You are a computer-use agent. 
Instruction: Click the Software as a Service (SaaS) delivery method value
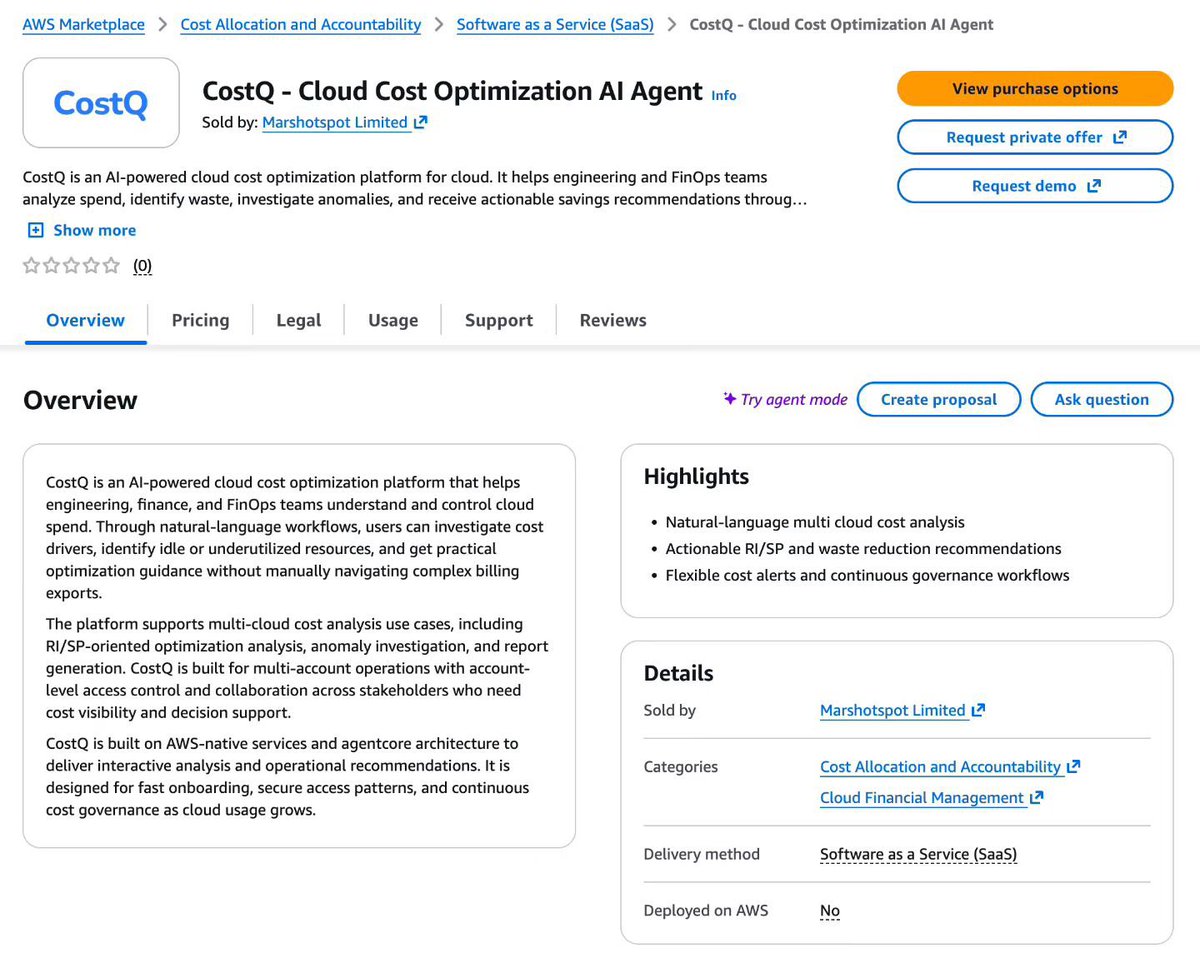coord(918,854)
